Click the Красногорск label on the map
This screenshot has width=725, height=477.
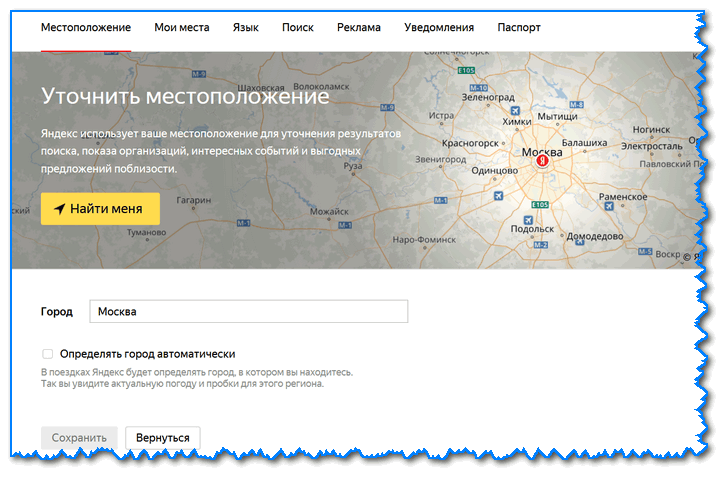[470, 143]
